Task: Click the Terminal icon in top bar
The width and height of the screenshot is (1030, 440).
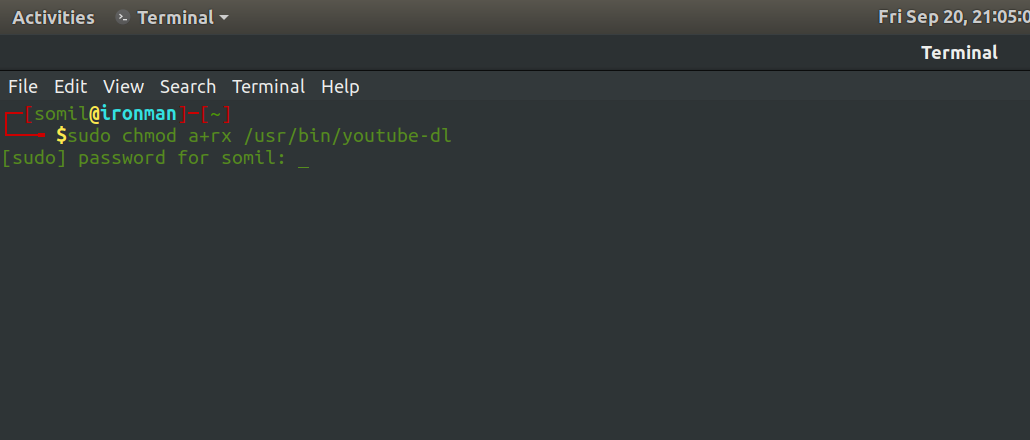Action: click(x=123, y=18)
